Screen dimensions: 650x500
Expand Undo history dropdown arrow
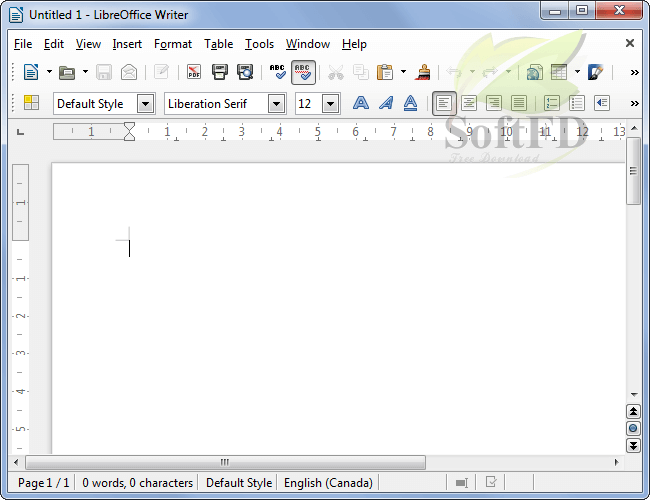472,72
